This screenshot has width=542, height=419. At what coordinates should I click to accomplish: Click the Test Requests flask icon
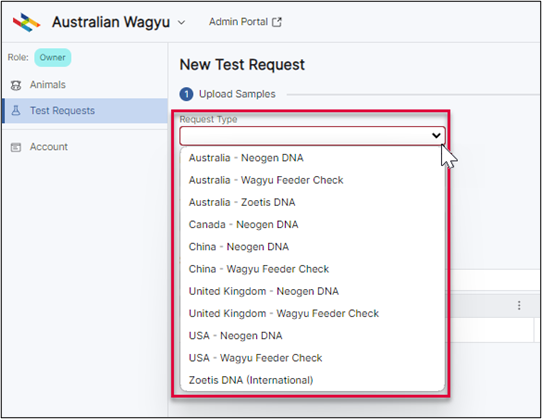[16, 111]
